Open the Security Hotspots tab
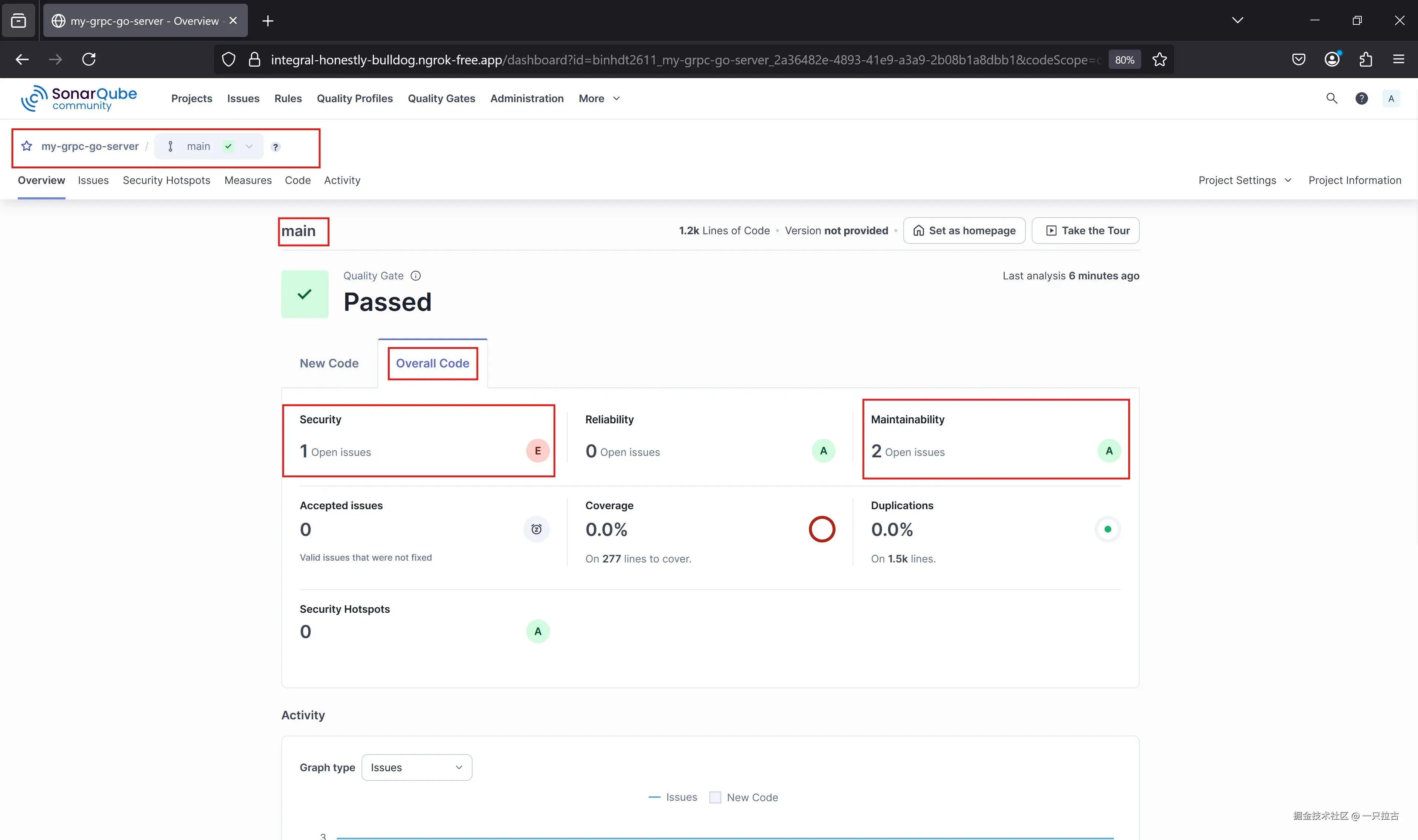Screen dimensions: 1418x840 click(166, 180)
